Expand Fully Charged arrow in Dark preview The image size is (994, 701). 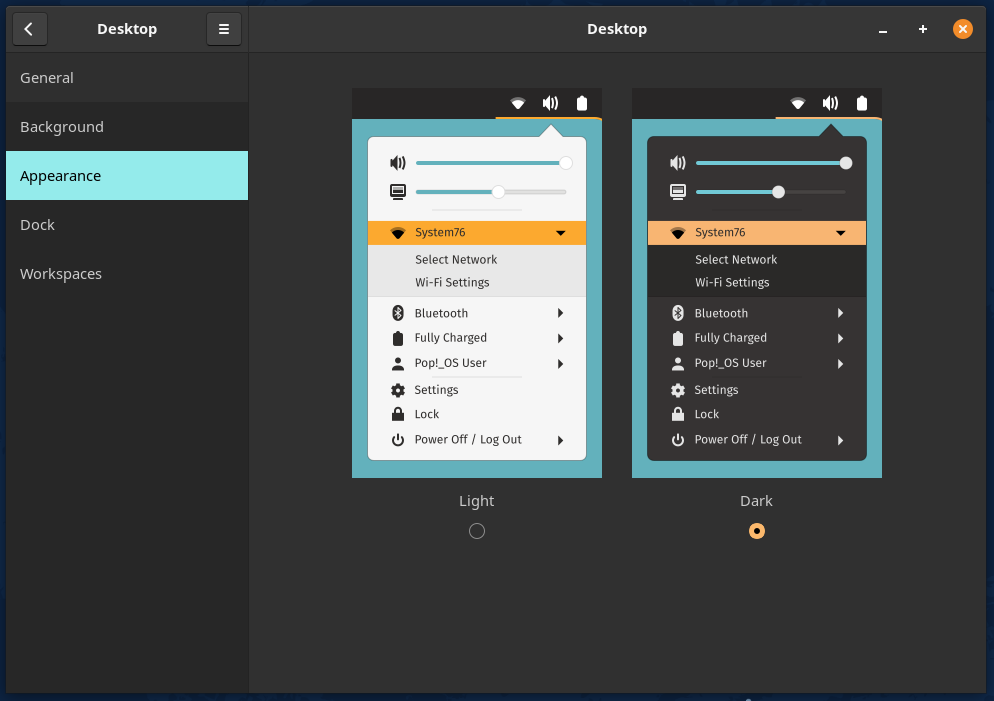841,338
